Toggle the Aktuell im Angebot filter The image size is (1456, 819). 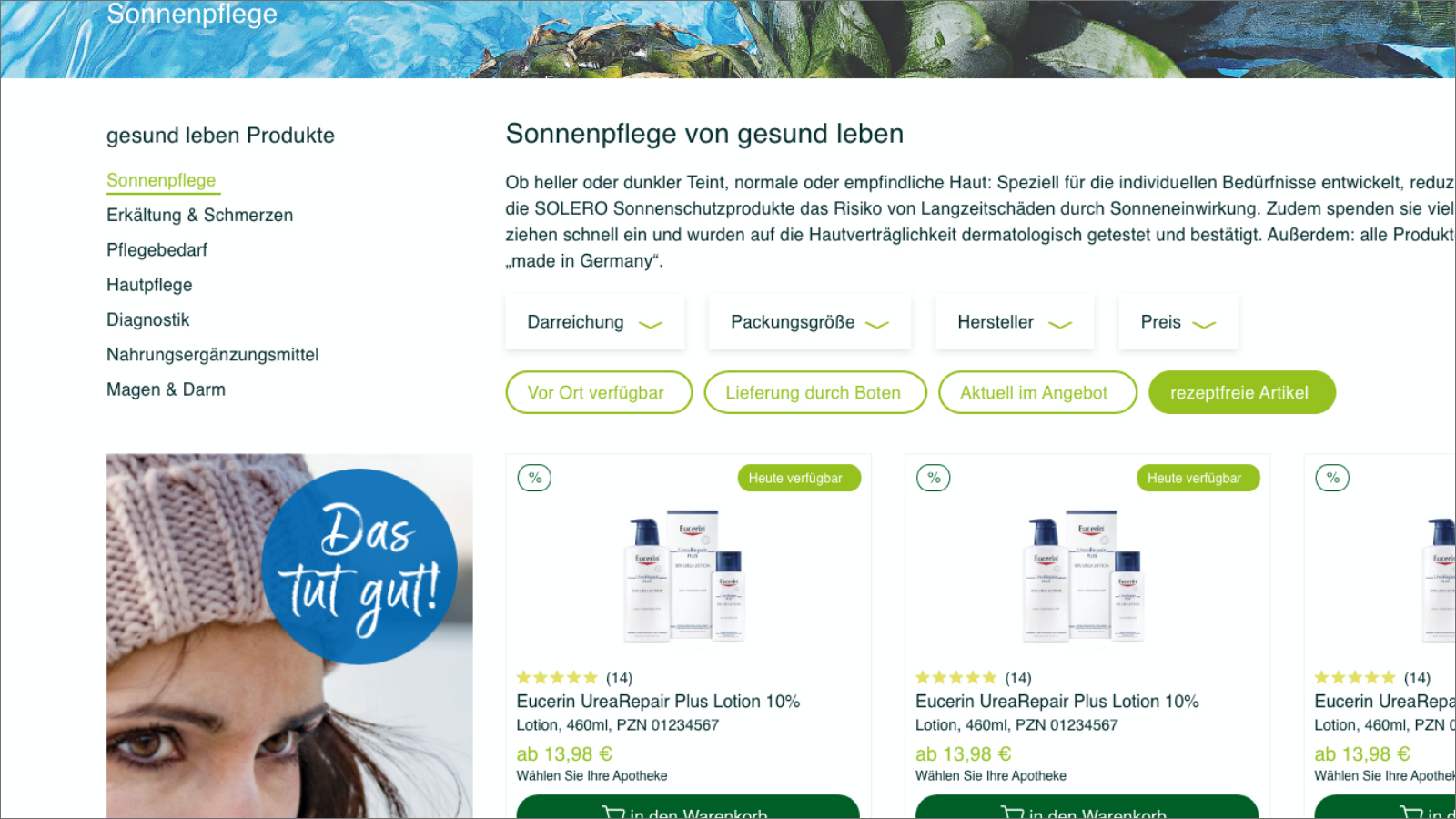click(x=1037, y=392)
